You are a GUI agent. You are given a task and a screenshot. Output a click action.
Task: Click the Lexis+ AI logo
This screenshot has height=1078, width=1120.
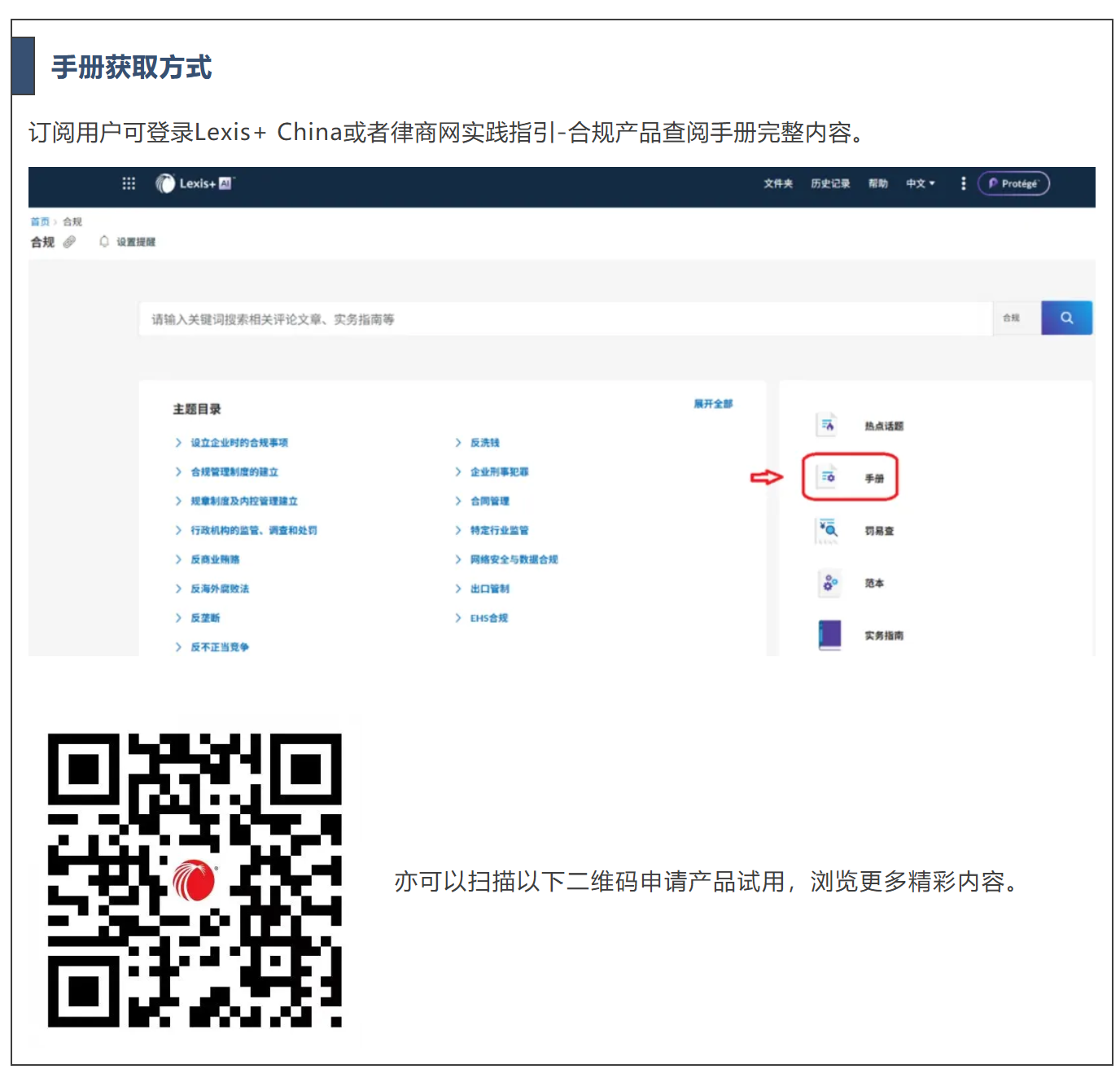(195, 183)
